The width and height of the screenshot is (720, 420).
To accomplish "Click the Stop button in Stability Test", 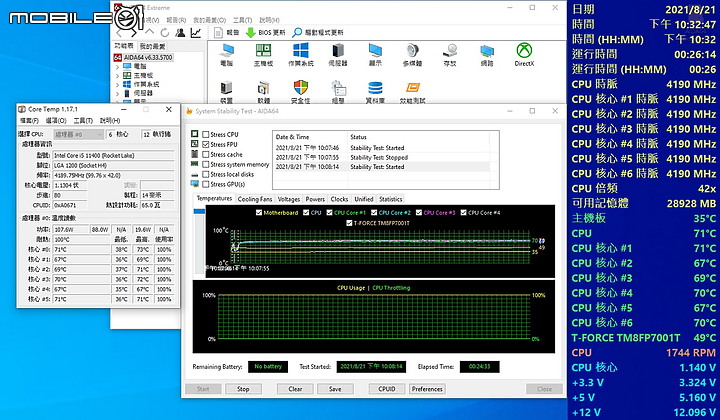I will pyautogui.click(x=243, y=389).
